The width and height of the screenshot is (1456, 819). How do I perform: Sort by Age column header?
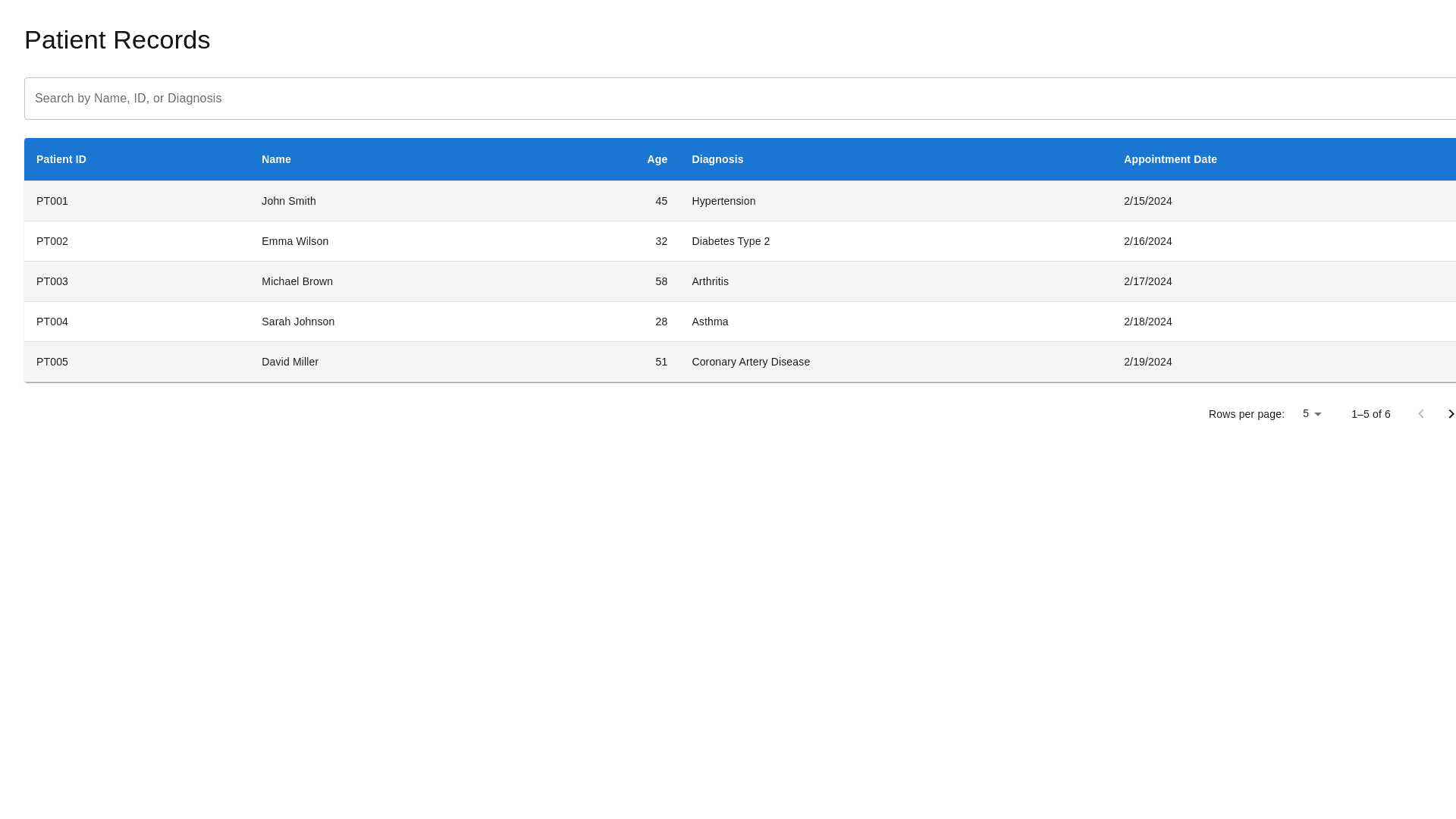[657, 159]
